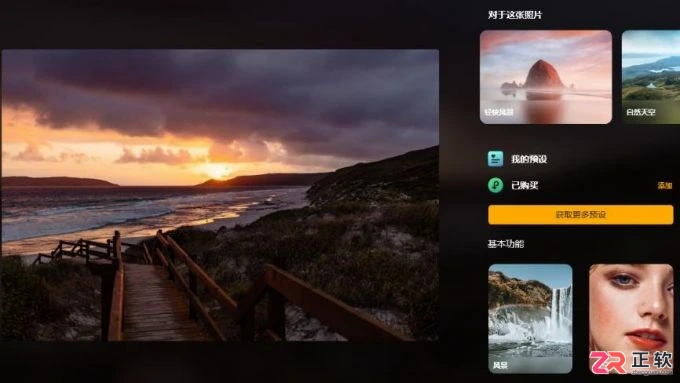Click the orange 获取更多预设 button
The height and width of the screenshot is (383, 680).
(x=580, y=215)
